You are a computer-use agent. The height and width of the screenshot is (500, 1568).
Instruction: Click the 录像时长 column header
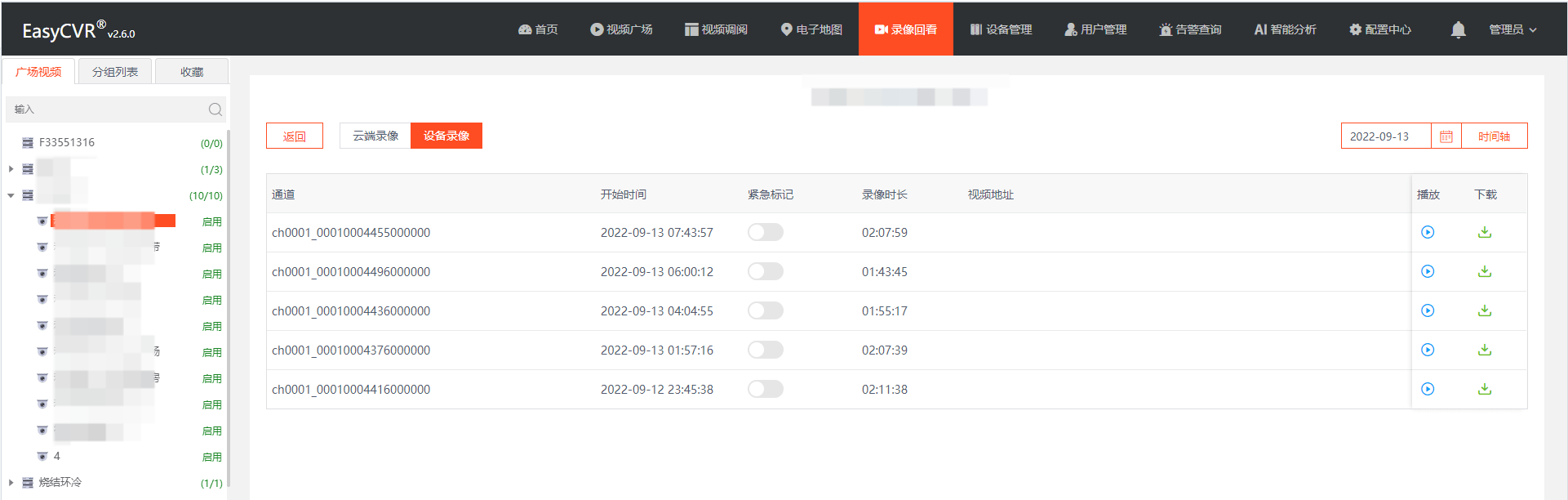point(885,194)
